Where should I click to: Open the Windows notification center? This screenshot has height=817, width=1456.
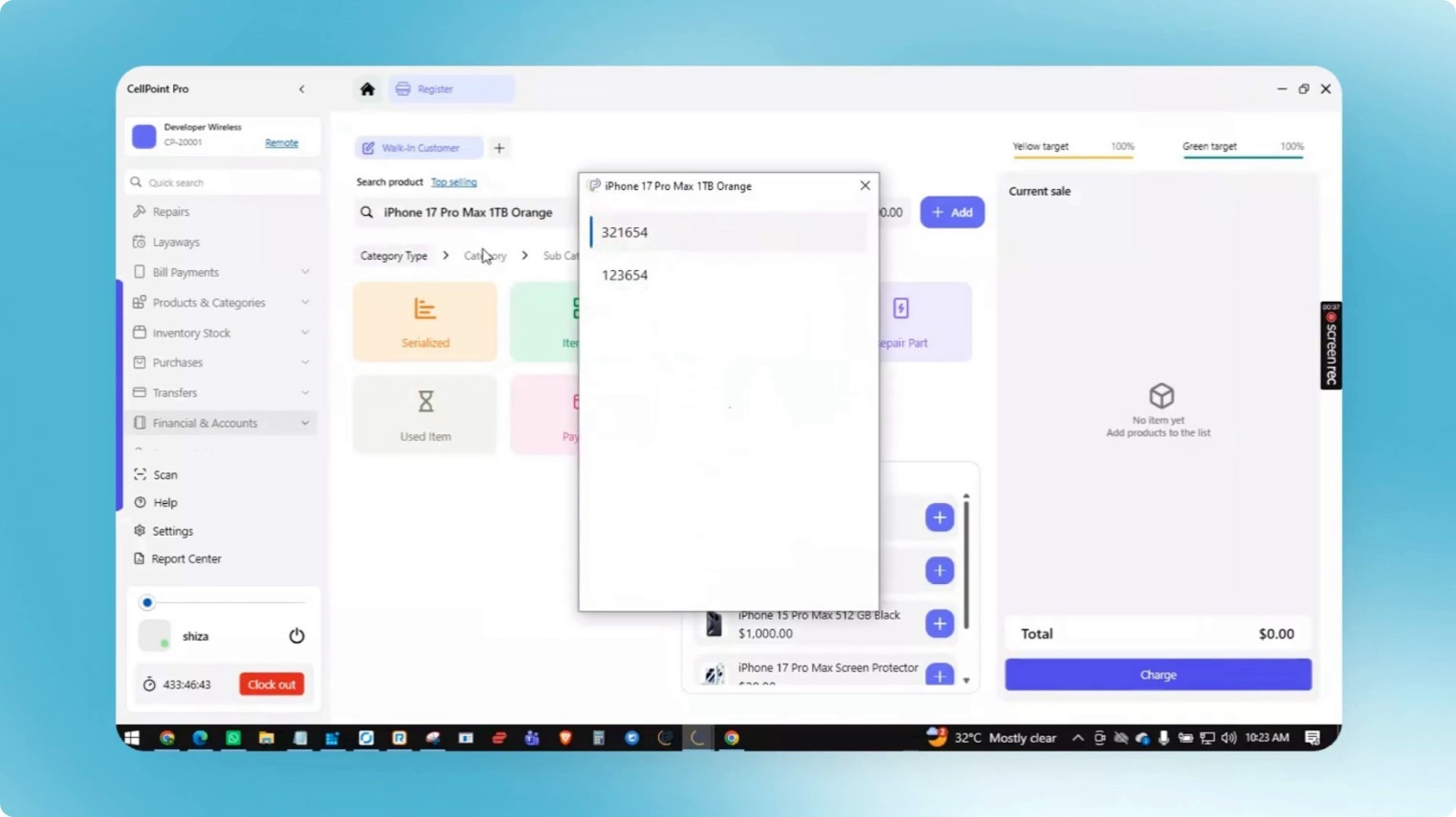pos(1312,738)
